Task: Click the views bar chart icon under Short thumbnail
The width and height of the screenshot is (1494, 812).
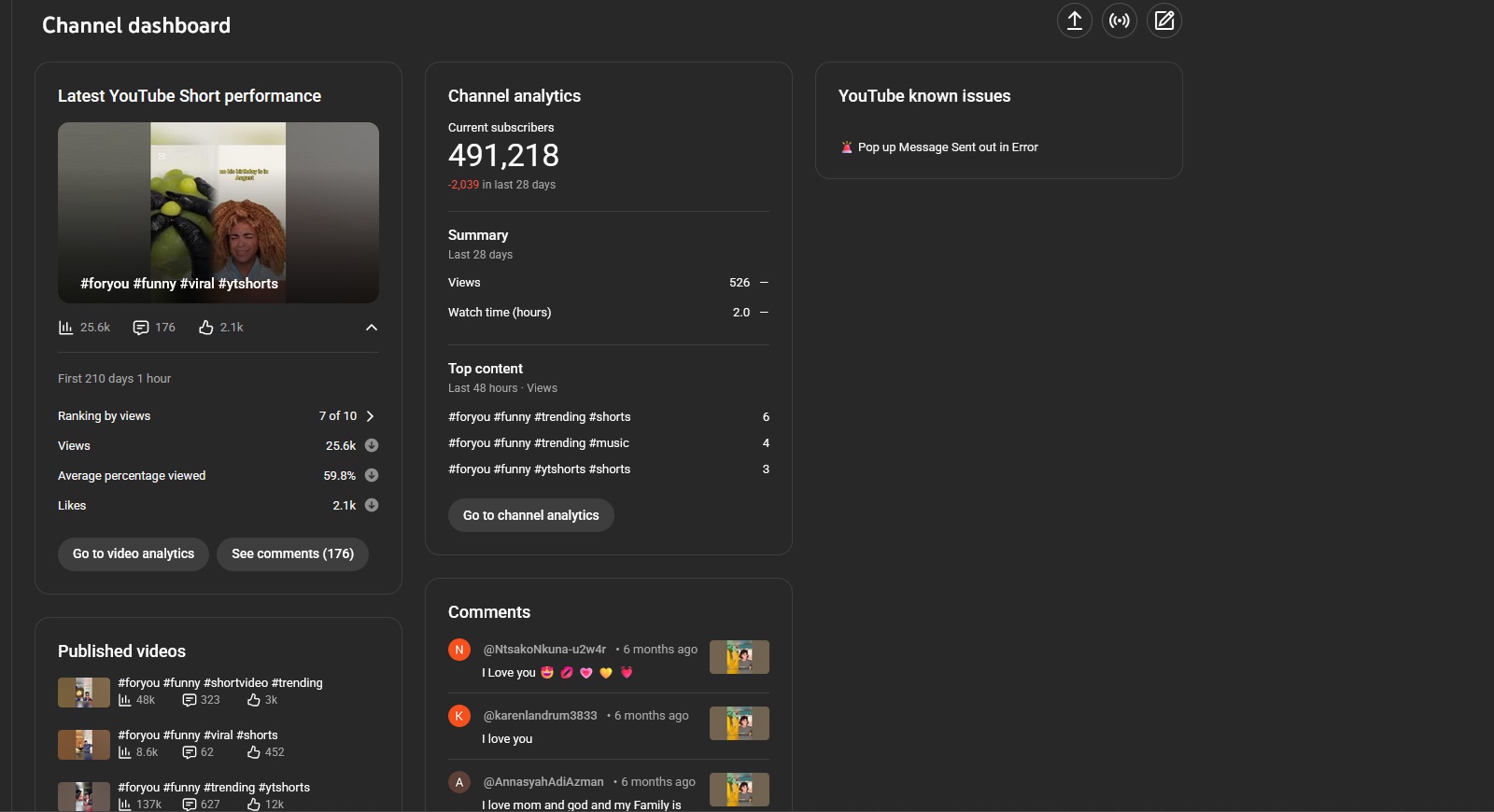Action: coord(65,328)
